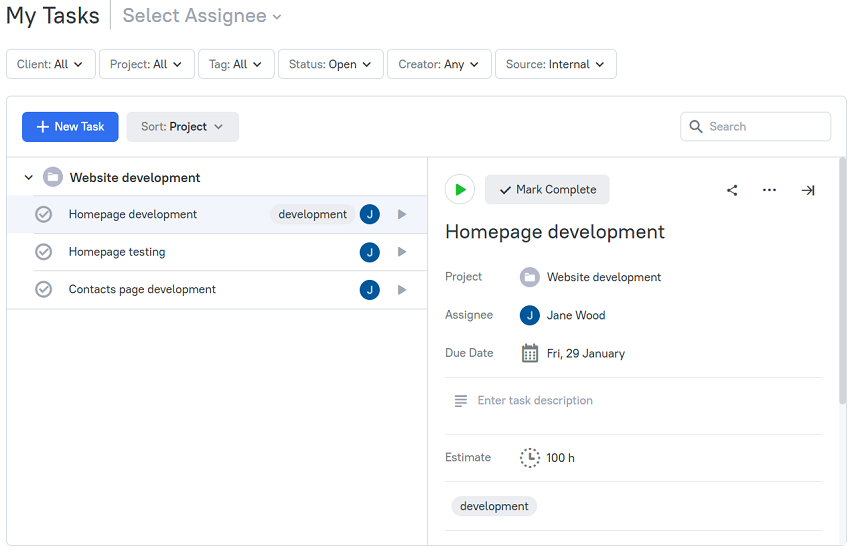Click the estimate clock icon
The height and width of the screenshot is (549, 850).
click(x=530, y=458)
